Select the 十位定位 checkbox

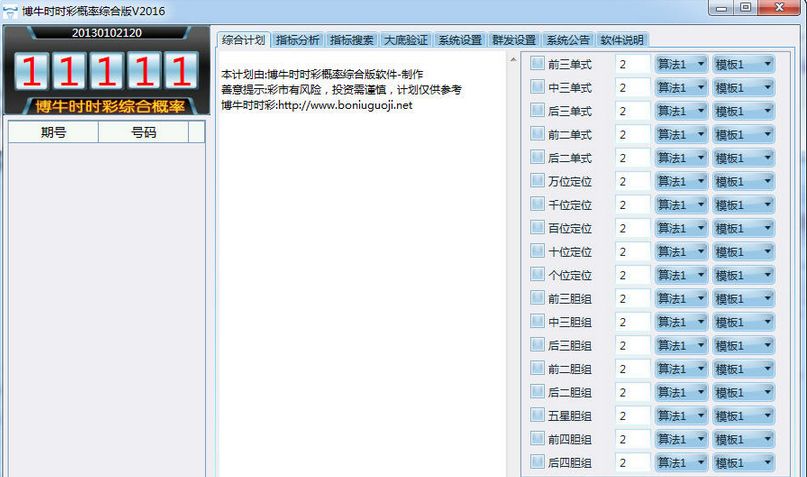pyautogui.click(x=537, y=251)
